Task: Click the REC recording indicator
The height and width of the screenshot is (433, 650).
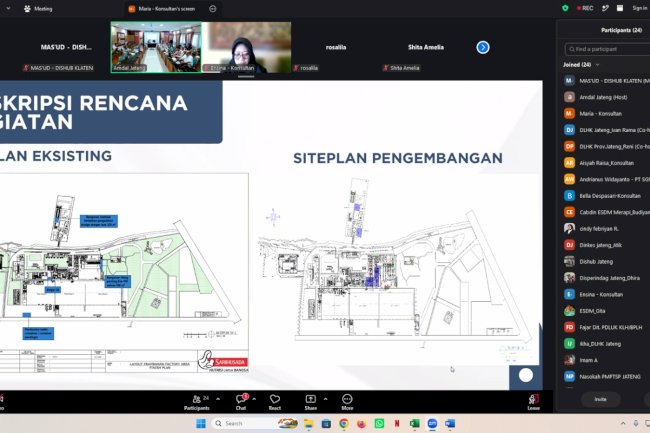Action: 585,8
